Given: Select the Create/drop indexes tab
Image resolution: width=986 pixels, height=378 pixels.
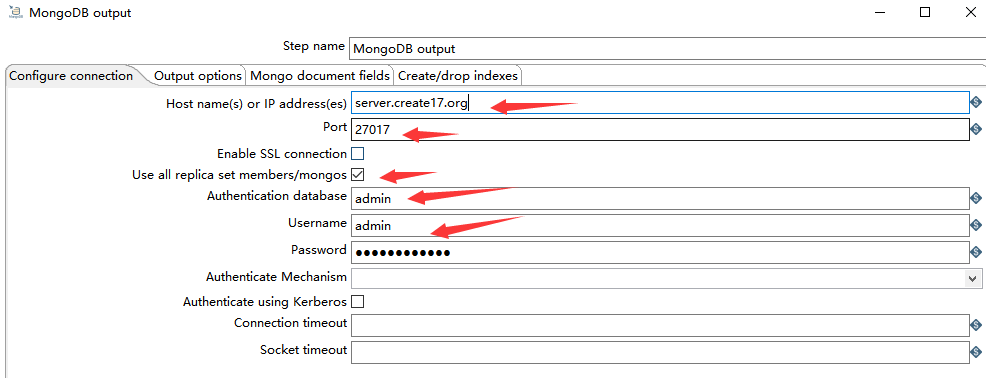Looking at the screenshot, I should (458, 75).
